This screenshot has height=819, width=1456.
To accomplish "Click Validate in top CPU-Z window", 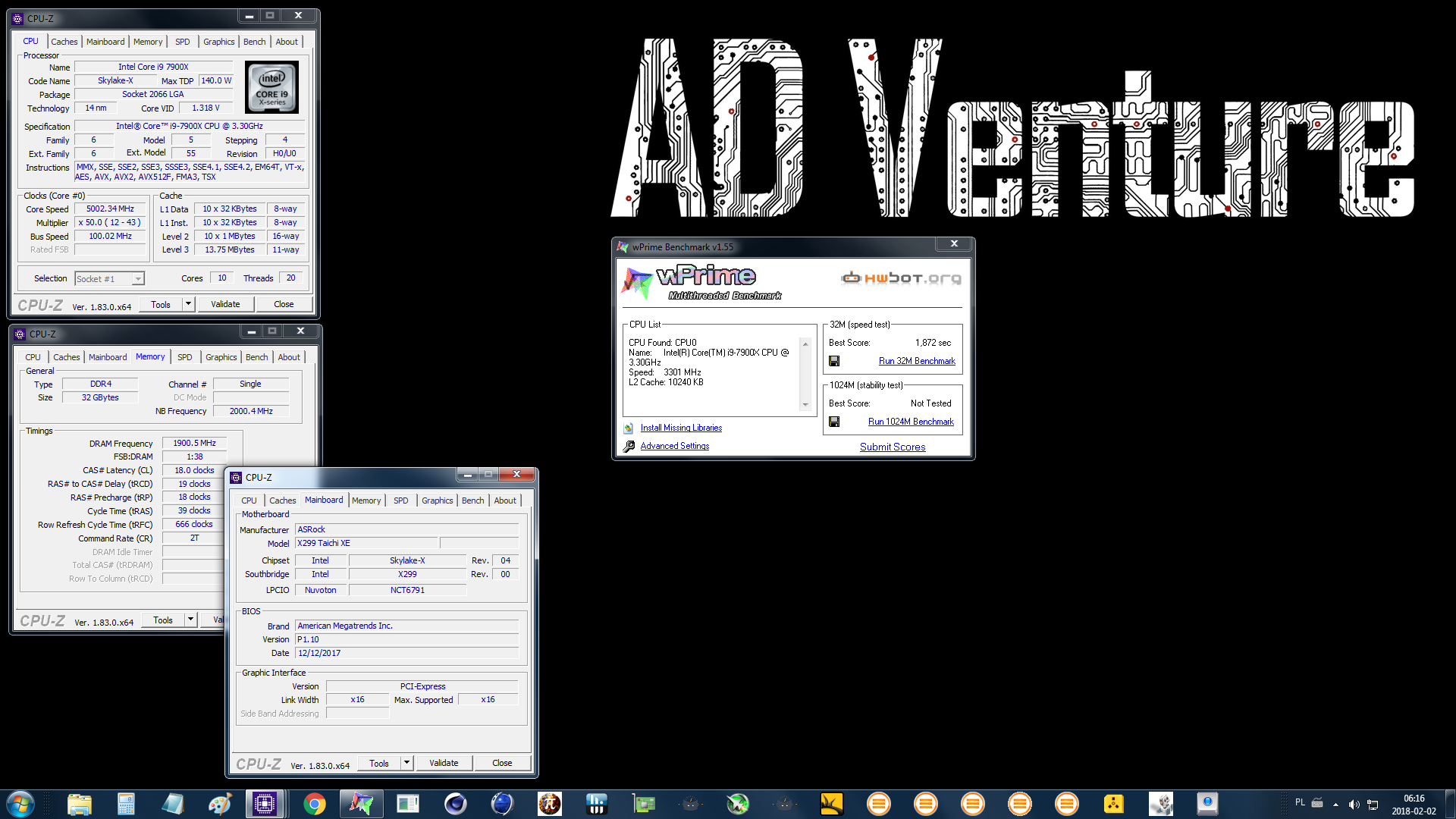I will pos(225,304).
